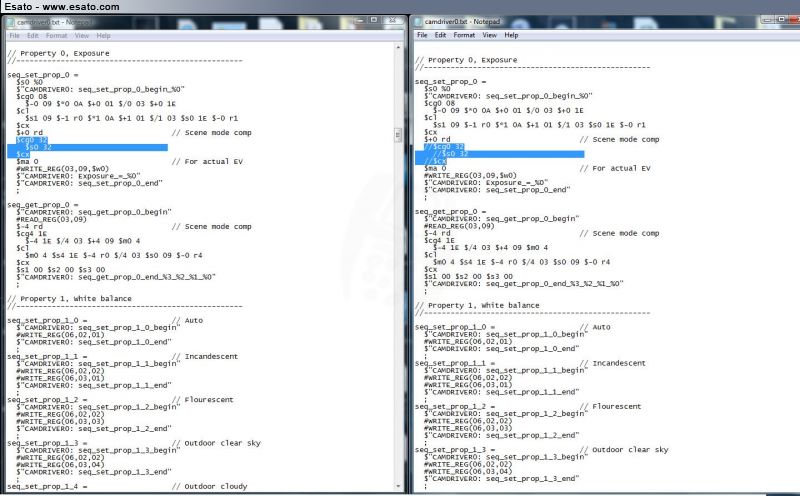
Task: Open Format menu in the left Notepad window
Action: tap(57, 36)
